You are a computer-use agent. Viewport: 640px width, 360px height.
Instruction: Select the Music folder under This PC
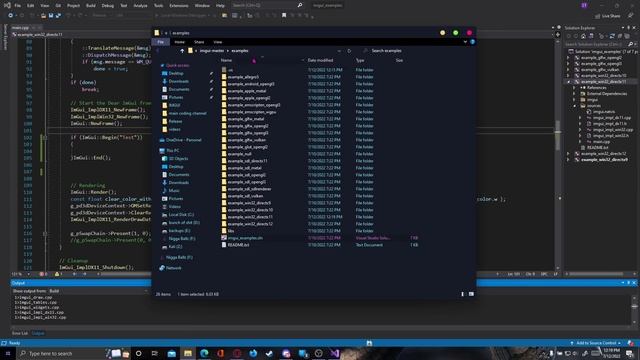pyautogui.click(x=174, y=191)
